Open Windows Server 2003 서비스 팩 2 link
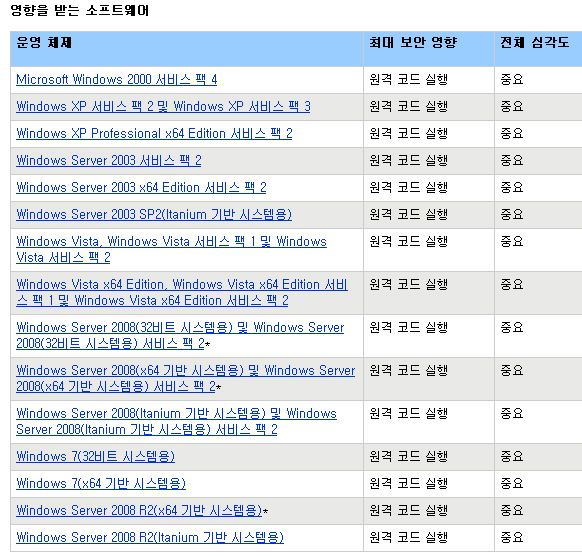Image resolution: width=582 pixels, height=557 pixels. tap(109, 161)
